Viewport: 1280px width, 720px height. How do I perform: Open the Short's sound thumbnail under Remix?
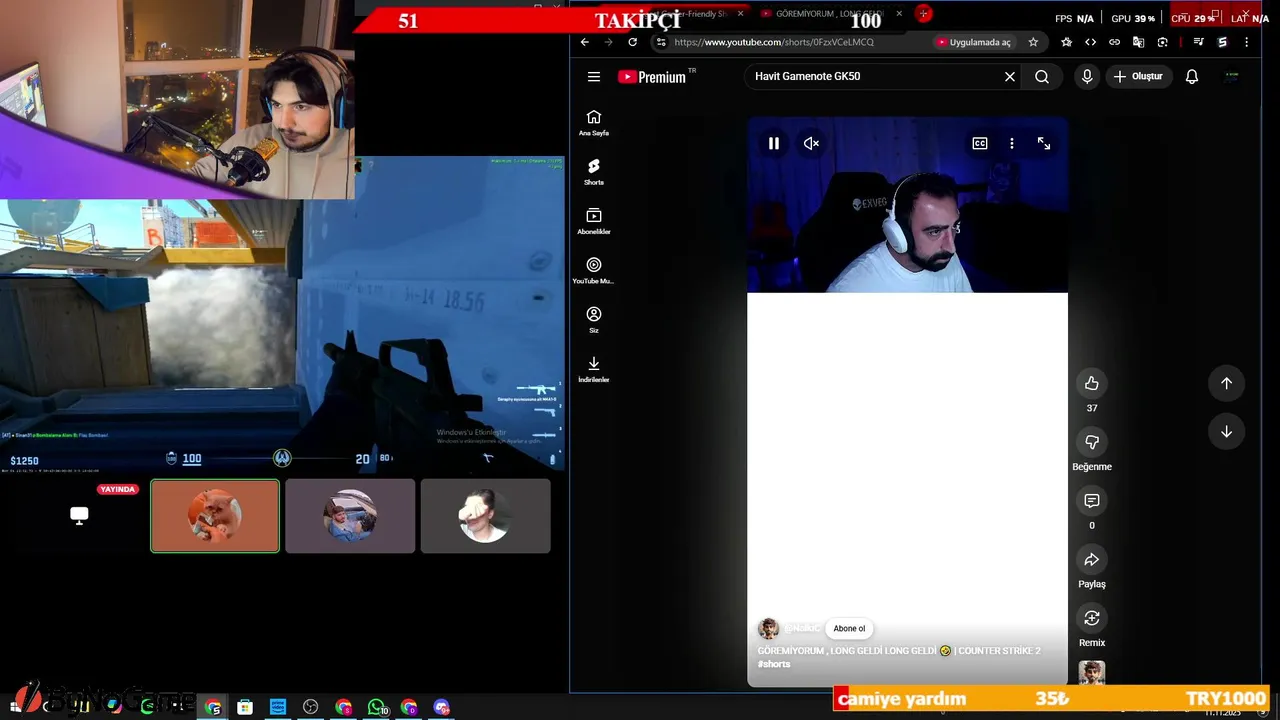point(1092,673)
